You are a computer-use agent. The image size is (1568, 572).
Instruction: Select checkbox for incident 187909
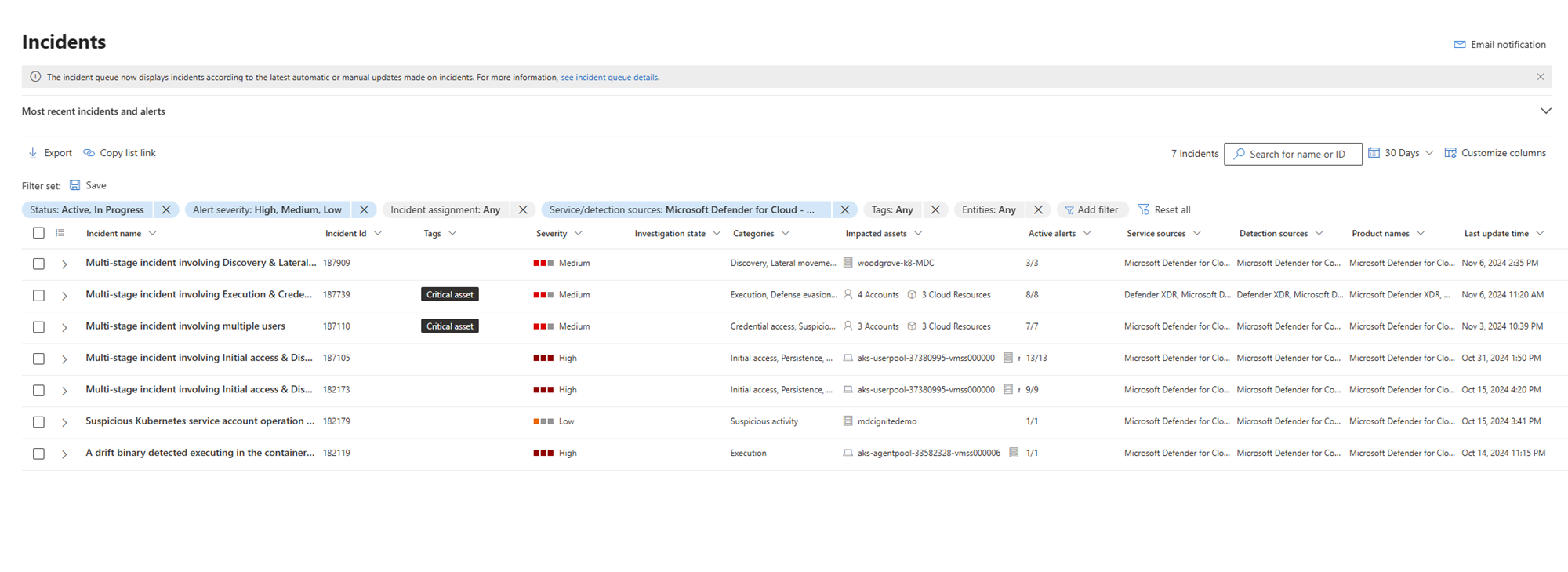[38, 264]
